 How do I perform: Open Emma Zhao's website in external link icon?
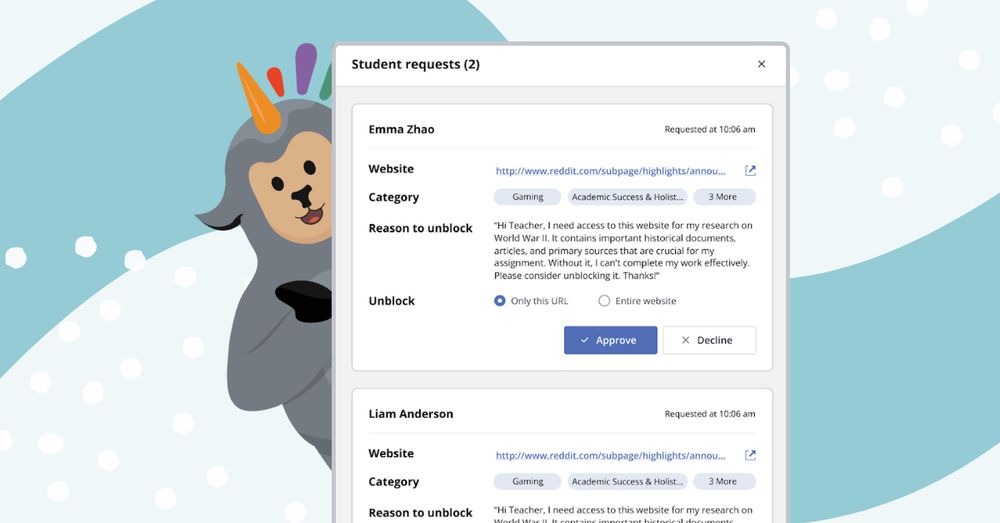coord(750,170)
